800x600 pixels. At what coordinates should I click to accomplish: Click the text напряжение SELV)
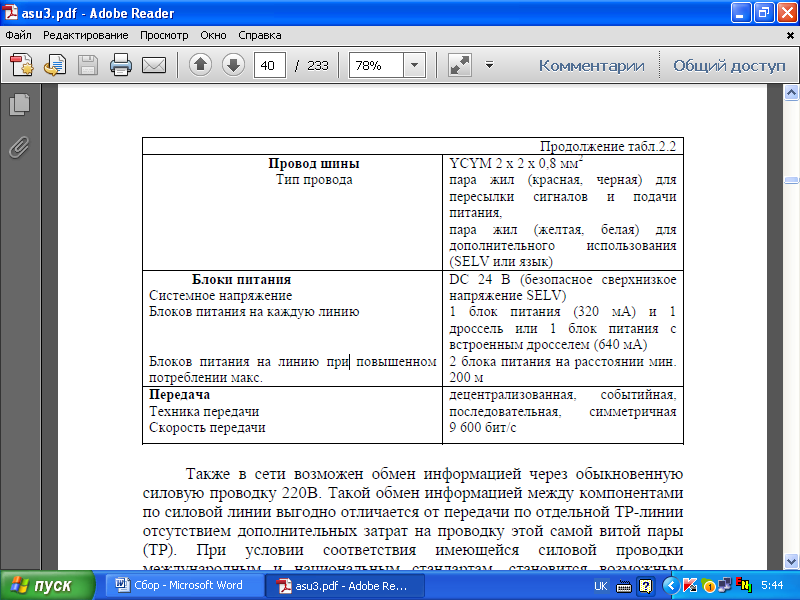tap(508, 295)
